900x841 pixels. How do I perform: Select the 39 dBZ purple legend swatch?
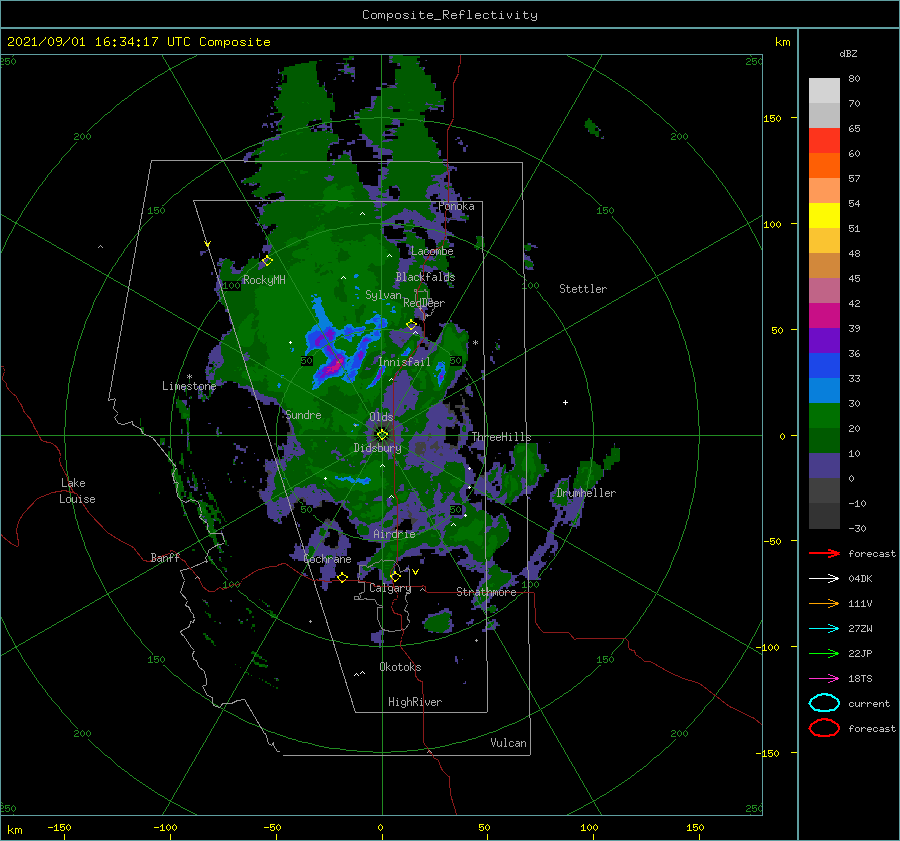(x=824, y=340)
